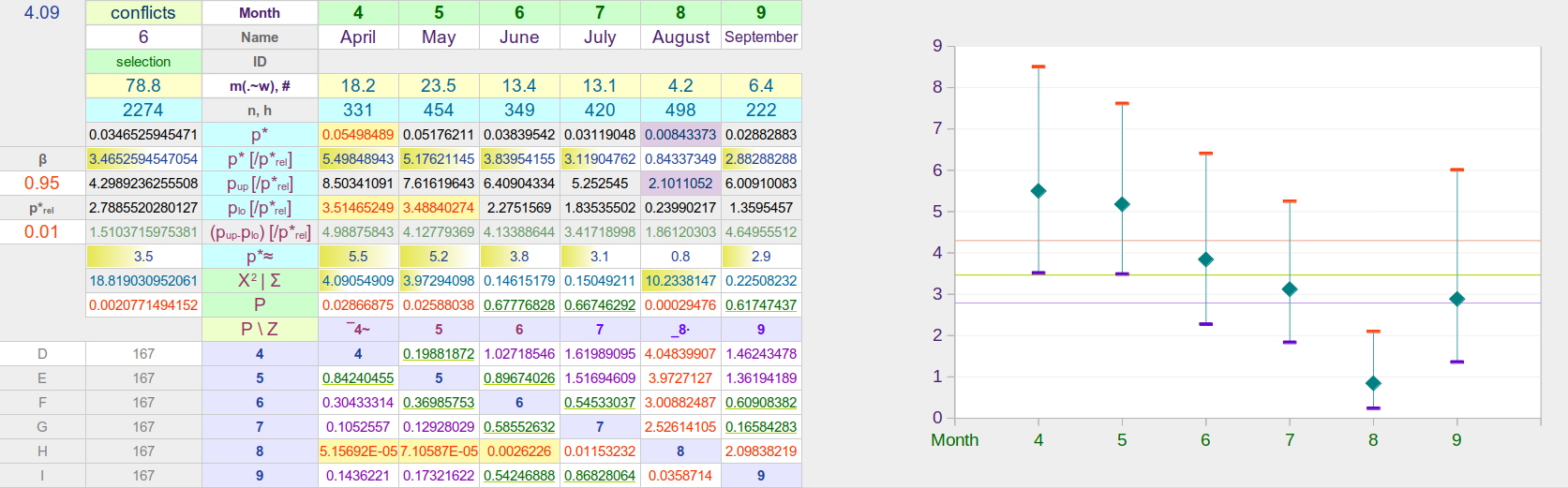Select the p*rel value 0.01 cell

(x=42, y=232)
